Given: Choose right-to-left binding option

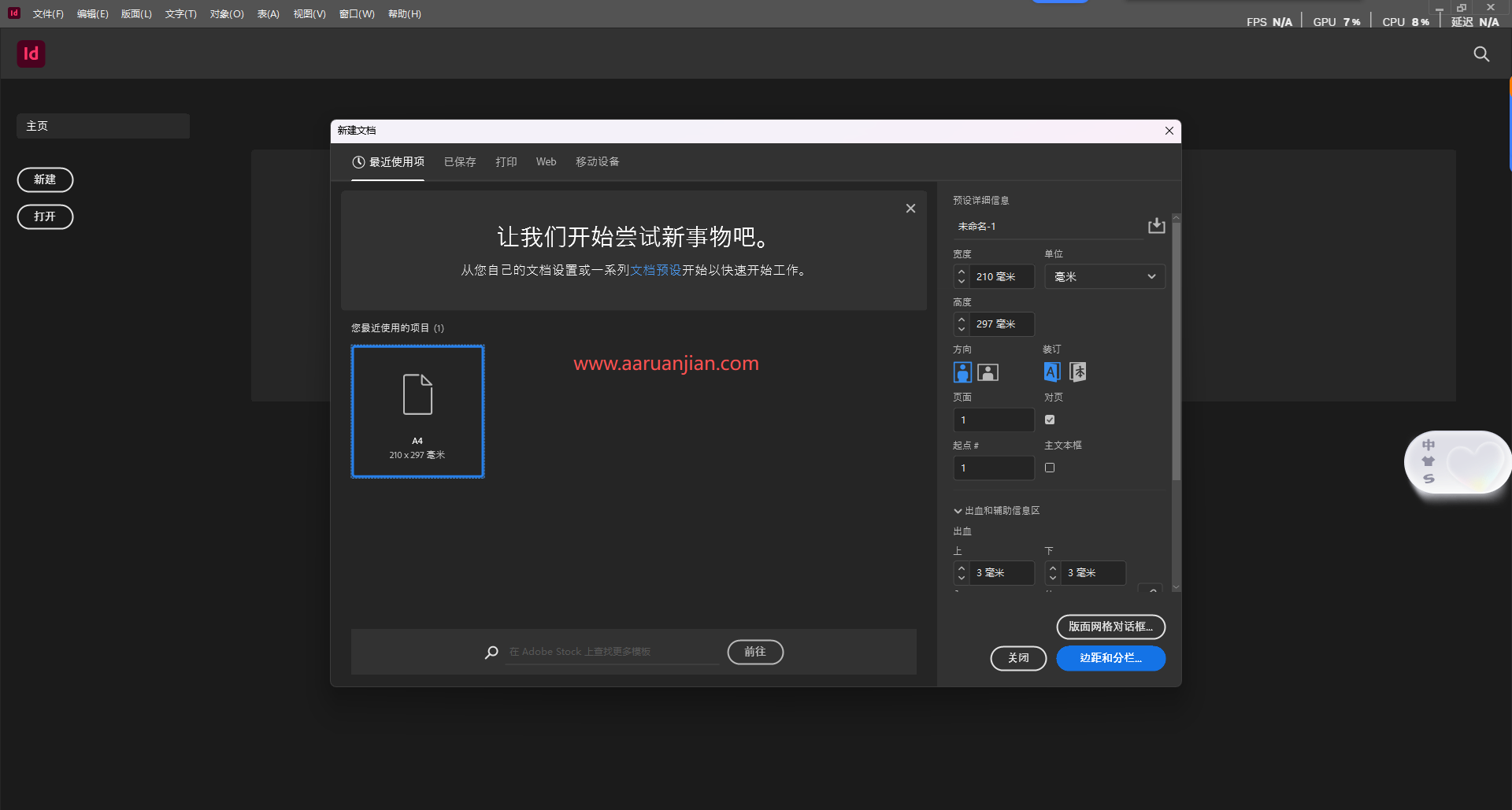Looking at the screenshot, I should (1077, 372).
